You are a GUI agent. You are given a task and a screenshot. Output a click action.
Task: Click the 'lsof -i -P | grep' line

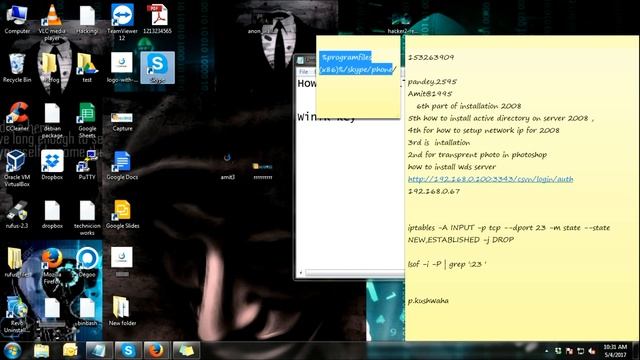pos(447,264)
